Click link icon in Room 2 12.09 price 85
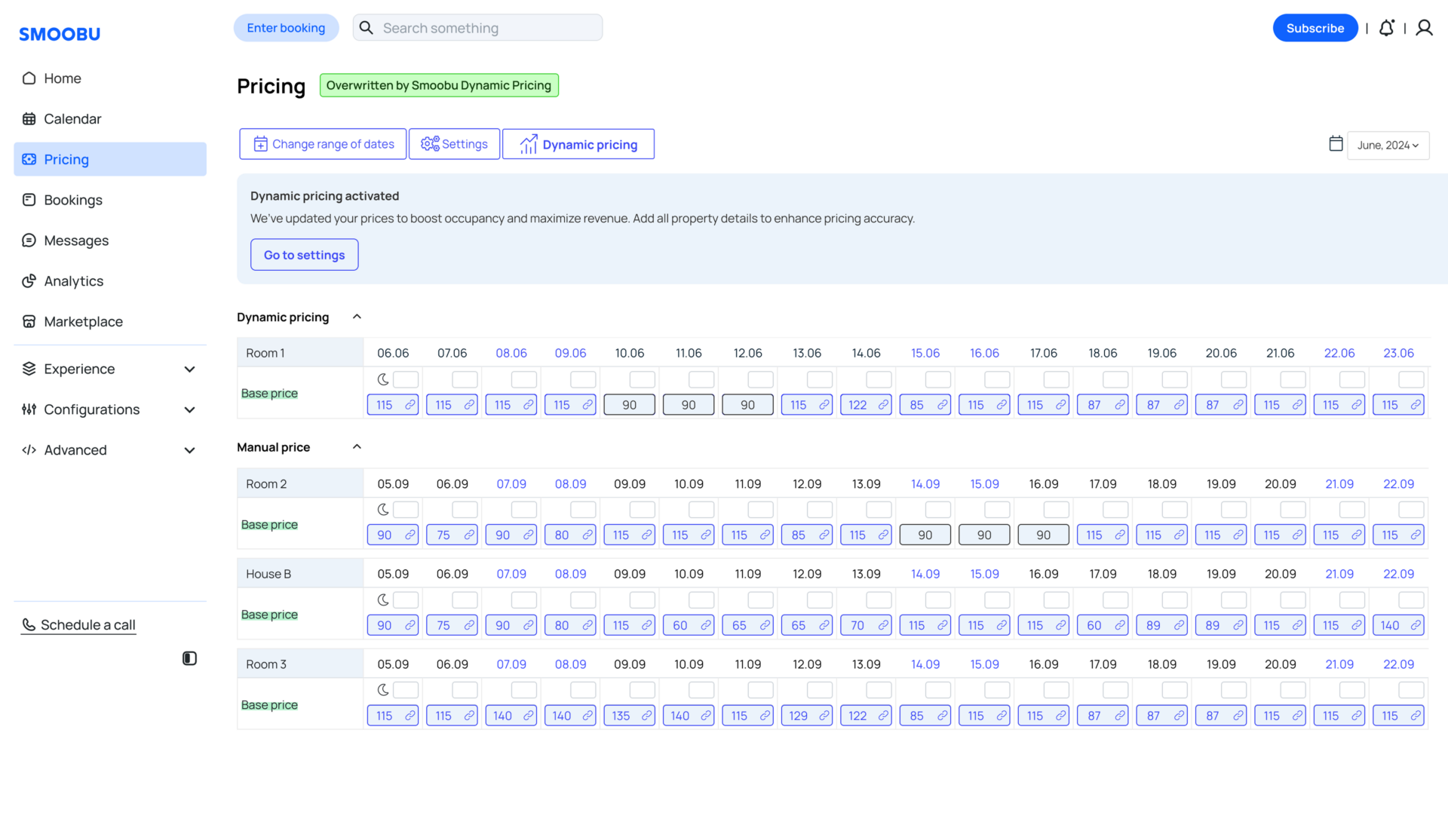 click(x=824, y=535)
